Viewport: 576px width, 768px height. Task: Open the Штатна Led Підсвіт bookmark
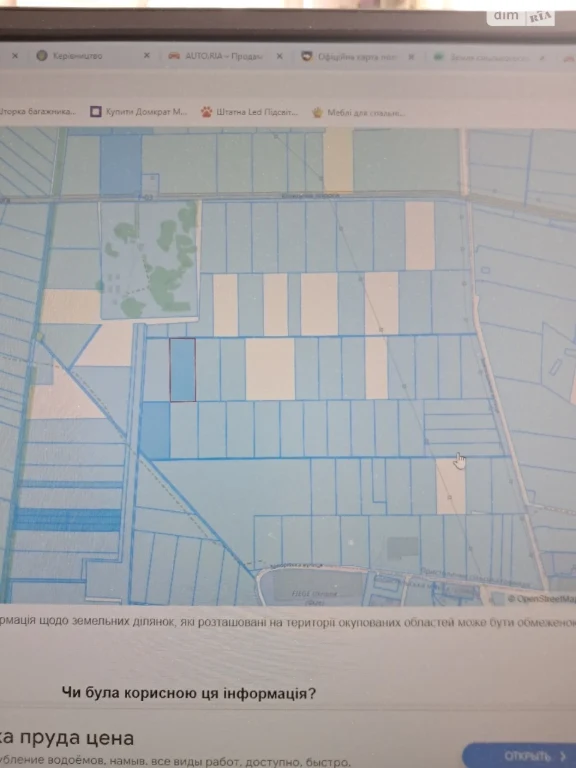(x=249, y=112)
